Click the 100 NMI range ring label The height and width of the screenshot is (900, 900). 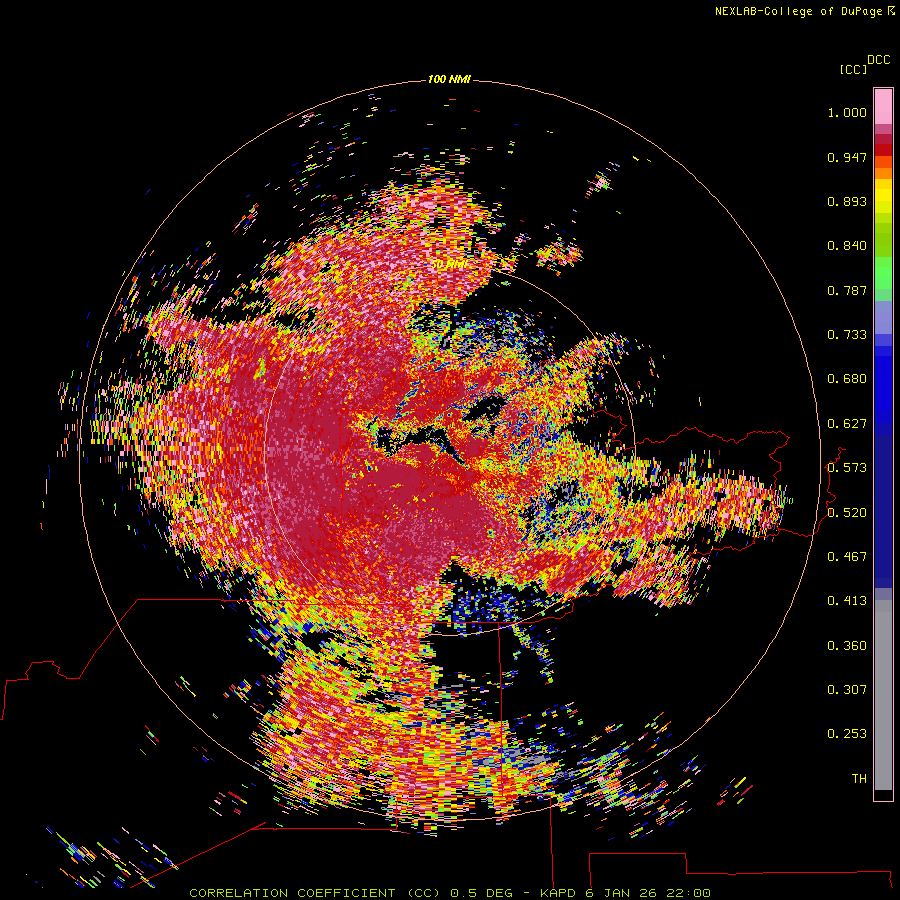449,79
